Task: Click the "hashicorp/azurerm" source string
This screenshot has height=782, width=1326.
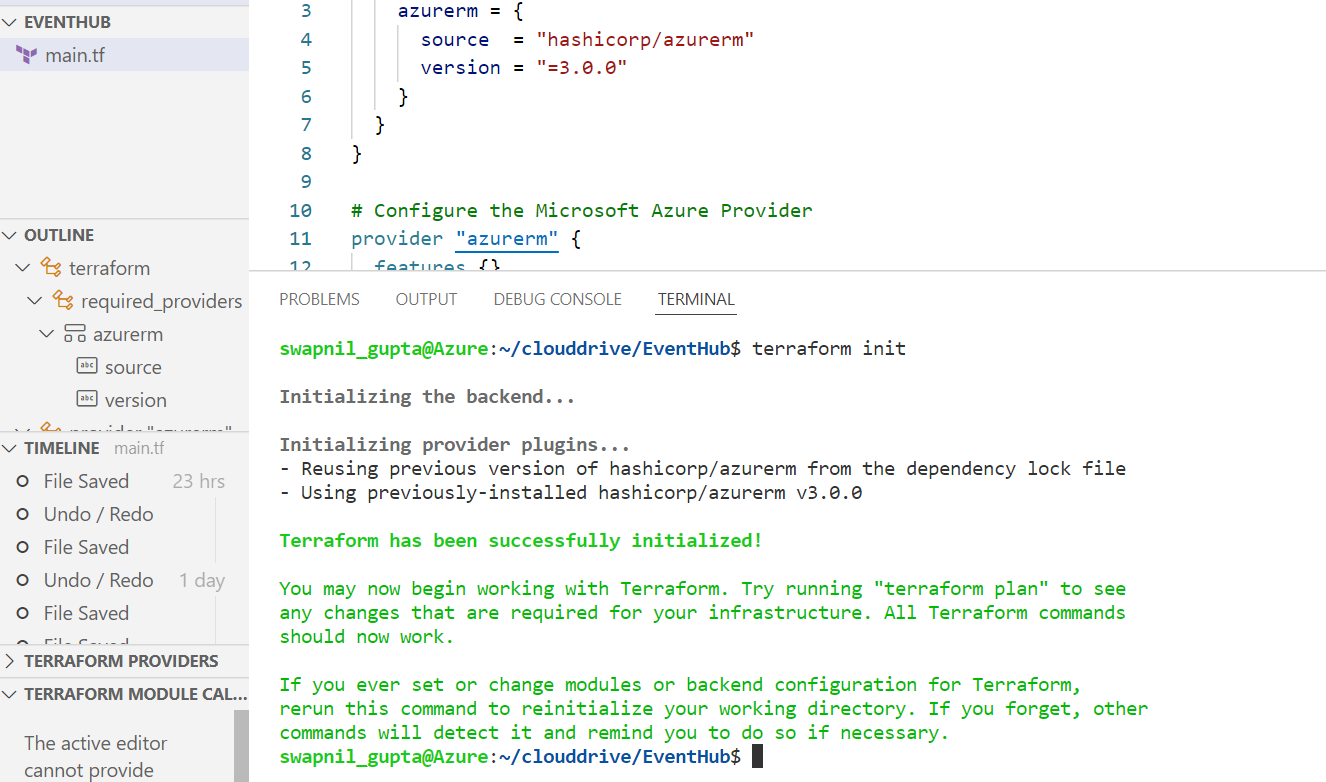Action: tap(645, 40)
